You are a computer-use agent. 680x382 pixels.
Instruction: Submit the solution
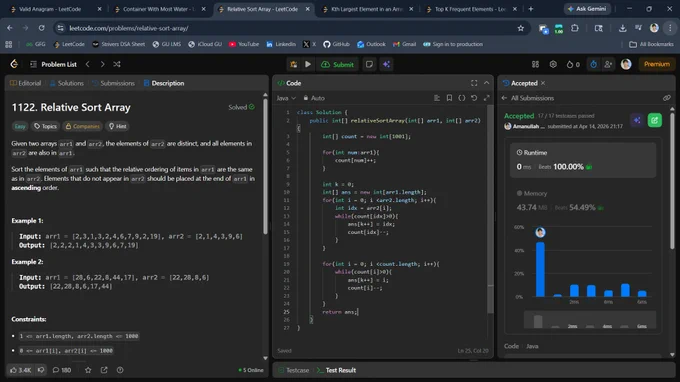pyautogui.click(x=337, y=64)
